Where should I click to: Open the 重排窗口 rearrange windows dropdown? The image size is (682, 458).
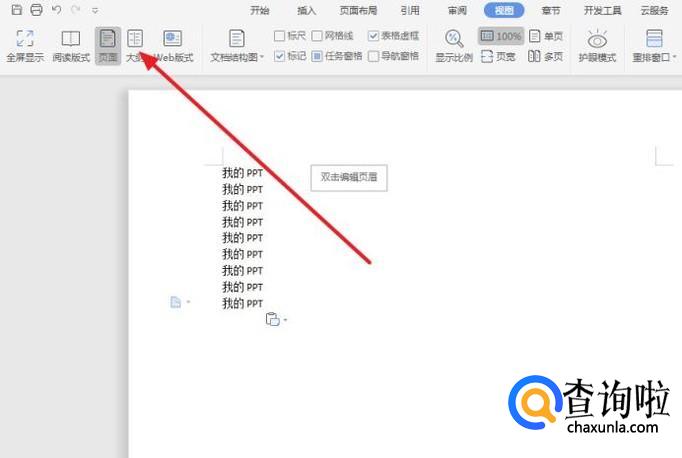point(654,46)
